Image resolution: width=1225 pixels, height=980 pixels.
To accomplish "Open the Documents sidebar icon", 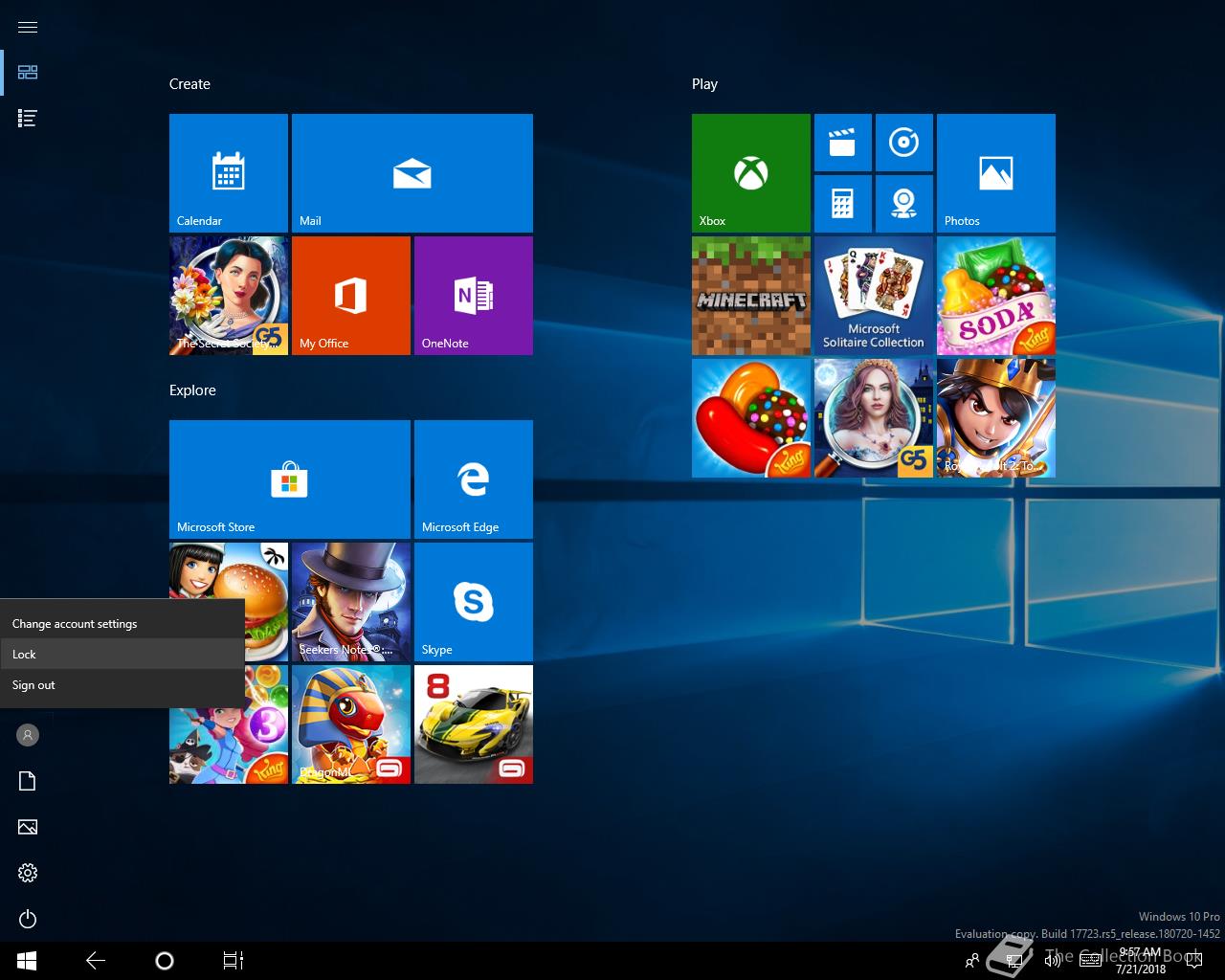I will pos(28,781).
